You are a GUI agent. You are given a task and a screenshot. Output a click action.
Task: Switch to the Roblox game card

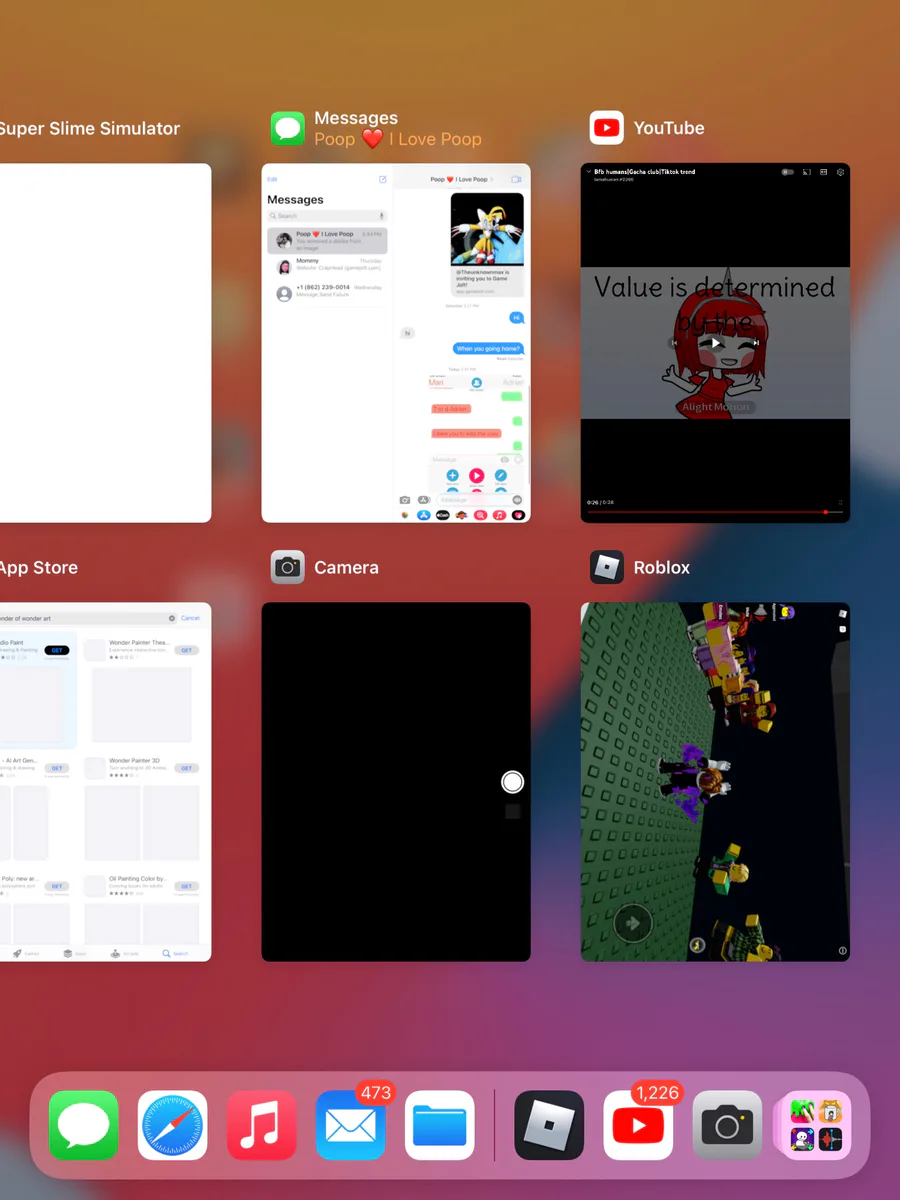[715, 782]
